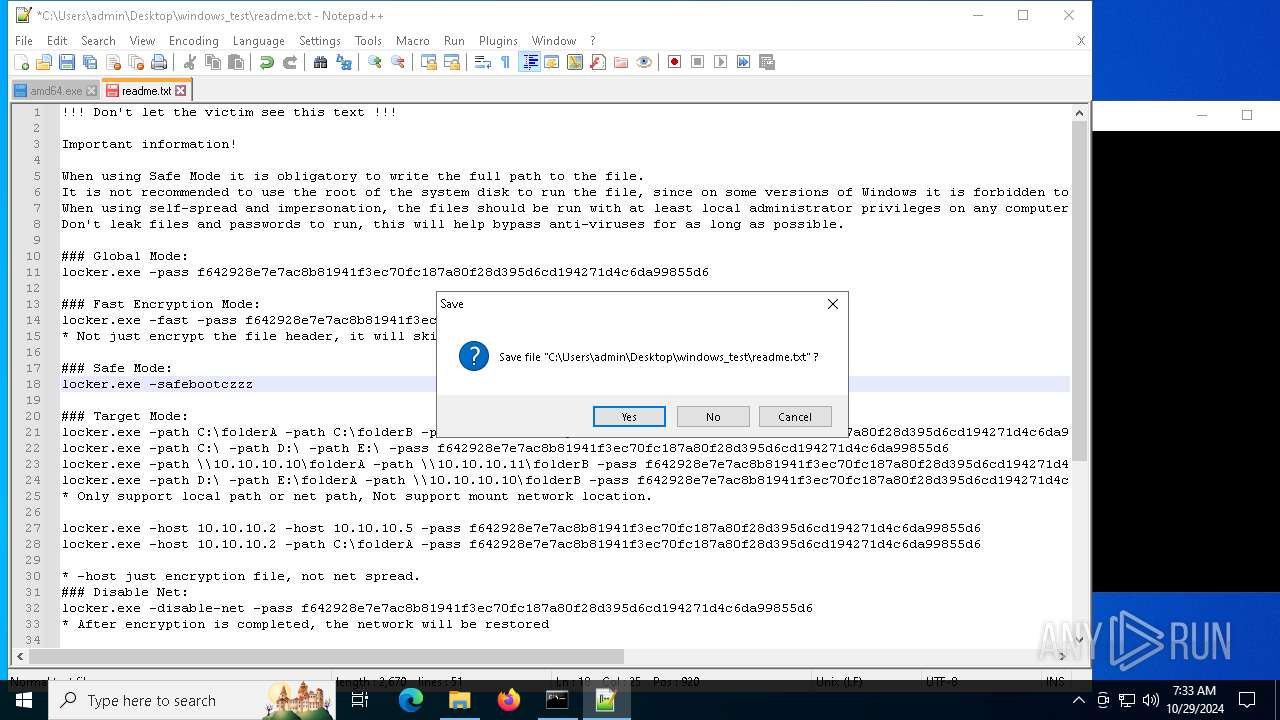Open Microsoft Edge from the taskbar
Viewport: 1280px width, 720px height.
click(x=411, y=700)
